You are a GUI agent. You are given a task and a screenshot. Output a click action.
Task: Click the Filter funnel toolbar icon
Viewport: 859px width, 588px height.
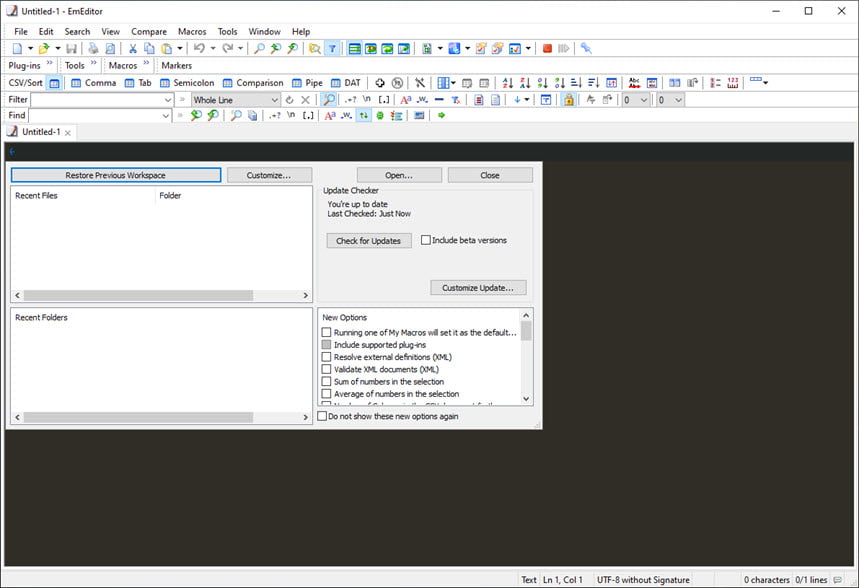pyautogui.click(x=332, y=49)
